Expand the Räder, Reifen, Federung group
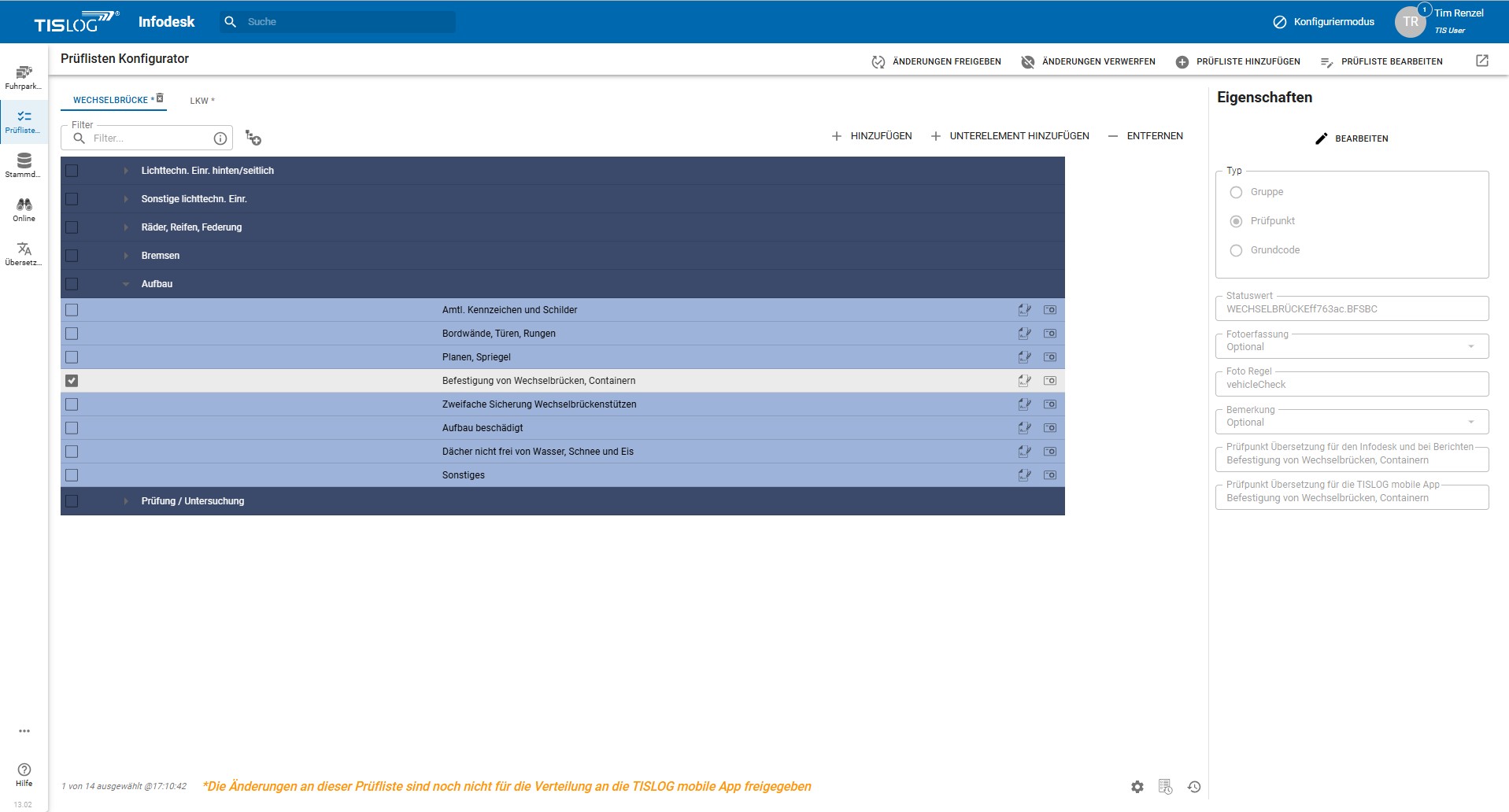 click(x=126, y=227)
